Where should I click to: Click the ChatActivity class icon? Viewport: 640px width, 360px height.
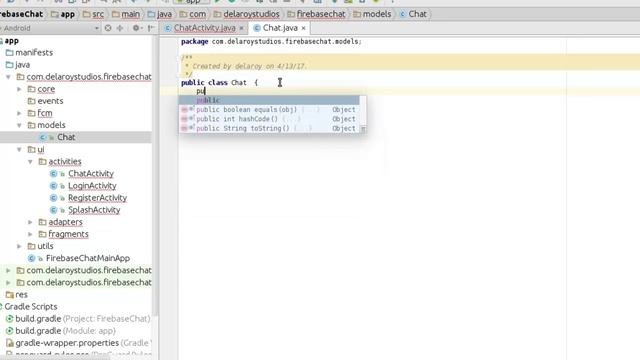(x=53, y=174)
